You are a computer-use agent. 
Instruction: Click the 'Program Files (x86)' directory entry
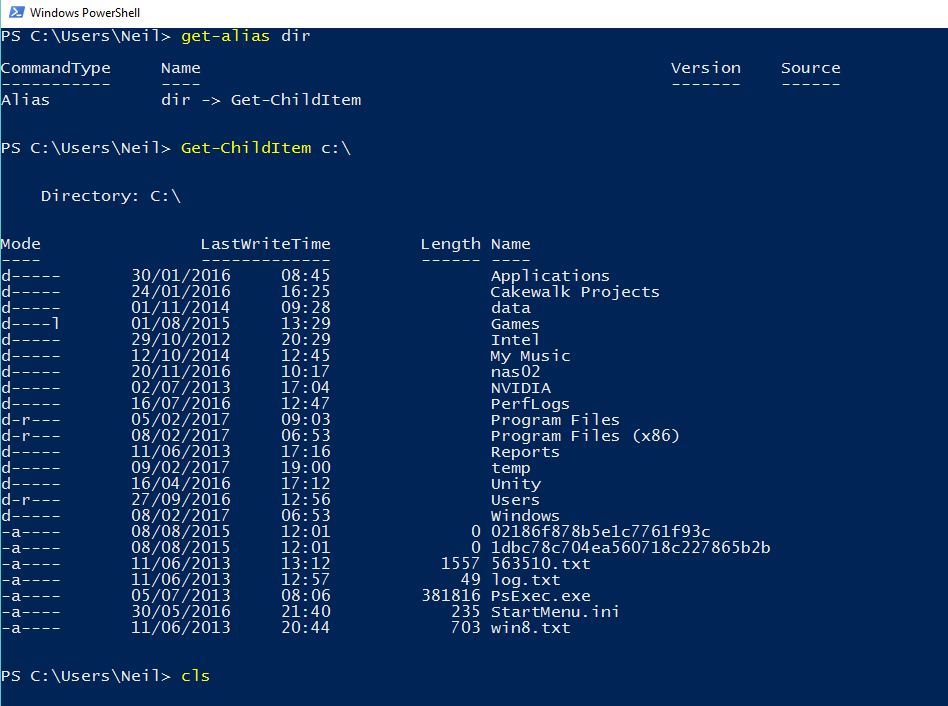click(x=585, y=436)
